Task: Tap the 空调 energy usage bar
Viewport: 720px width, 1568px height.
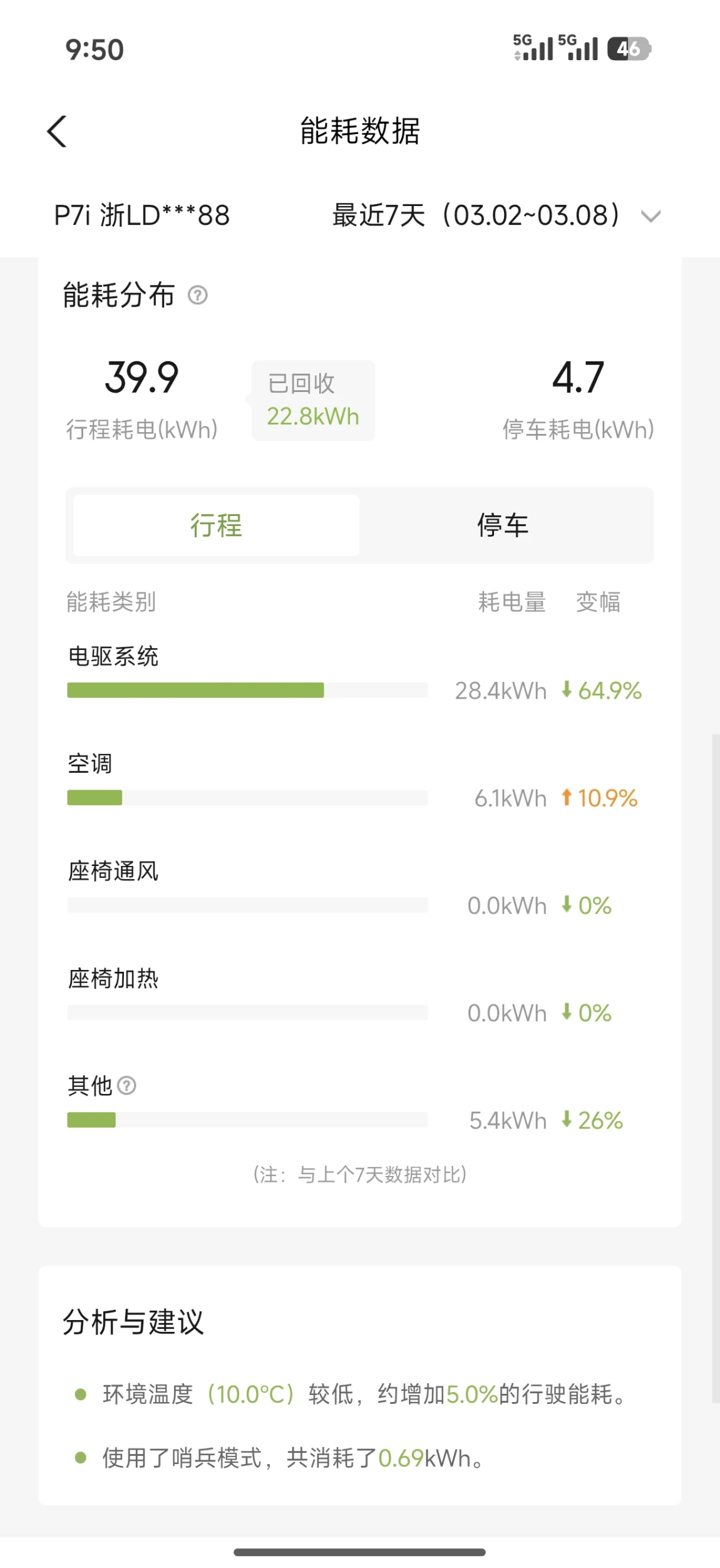Action: pyautogui.click(x=247, y=798)
